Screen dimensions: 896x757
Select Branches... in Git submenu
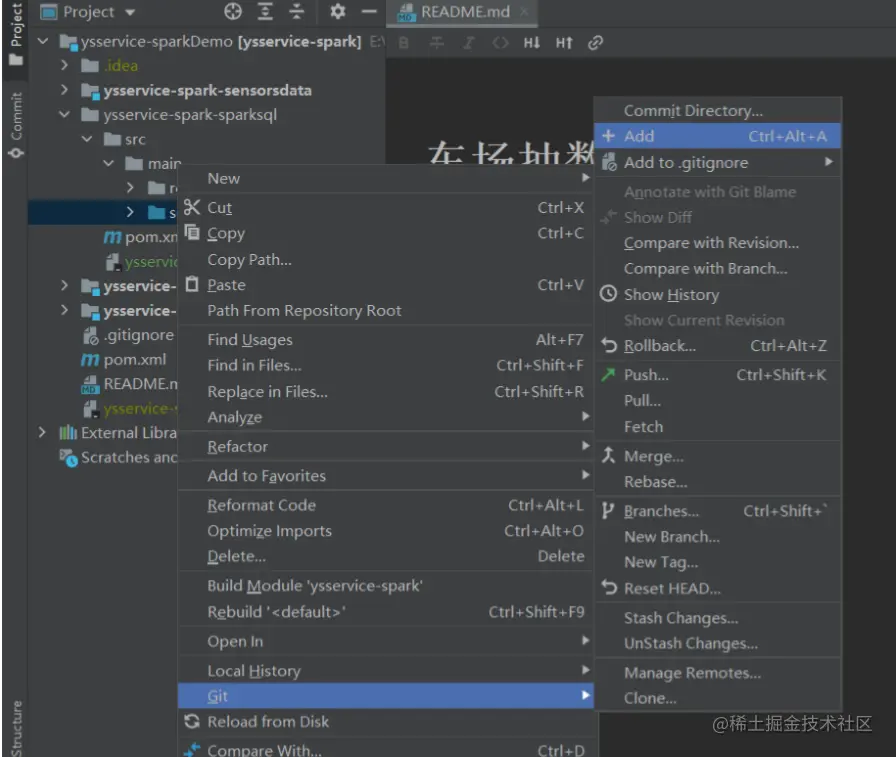718,511
